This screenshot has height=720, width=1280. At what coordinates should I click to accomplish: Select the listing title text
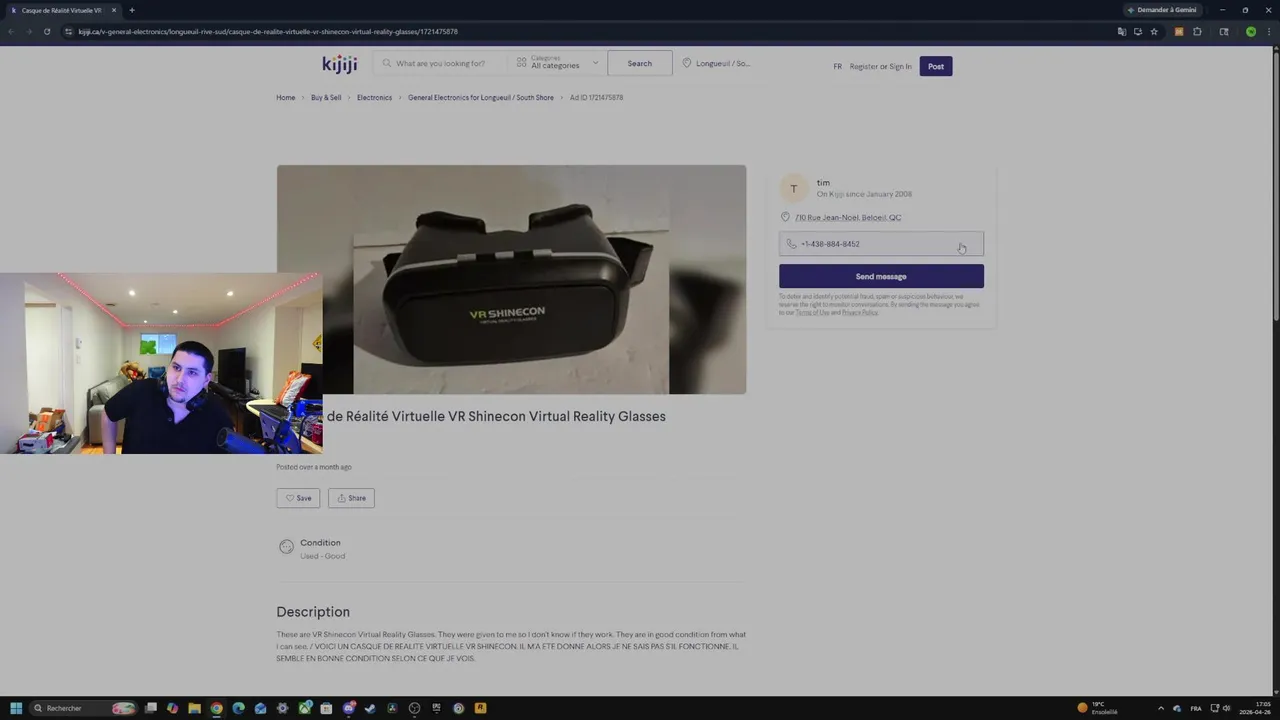coord(496,416)
